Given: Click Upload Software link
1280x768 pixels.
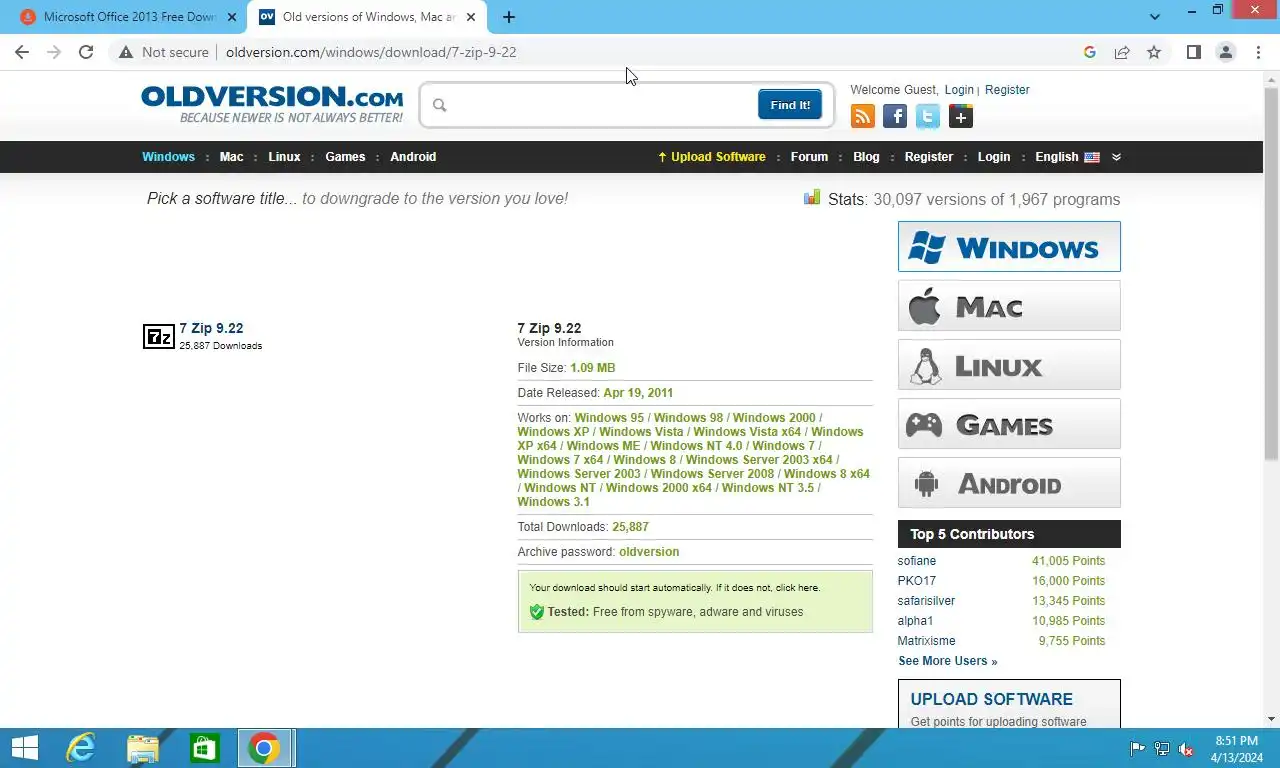Looking at the screenshot, I should point(711,157).
